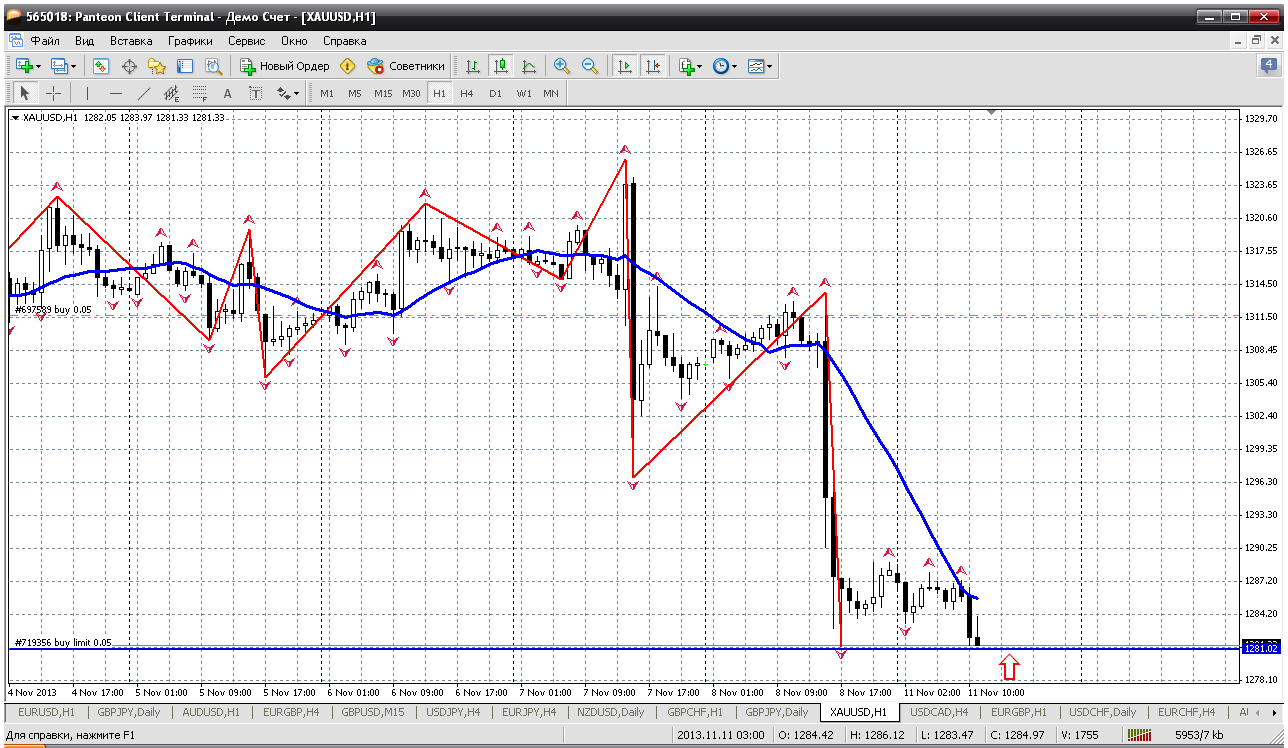The width and height of the screenshot is (1288, 748).
Task: Switch to the EURUSD,H1 chart tab
Action: point(46,712)
